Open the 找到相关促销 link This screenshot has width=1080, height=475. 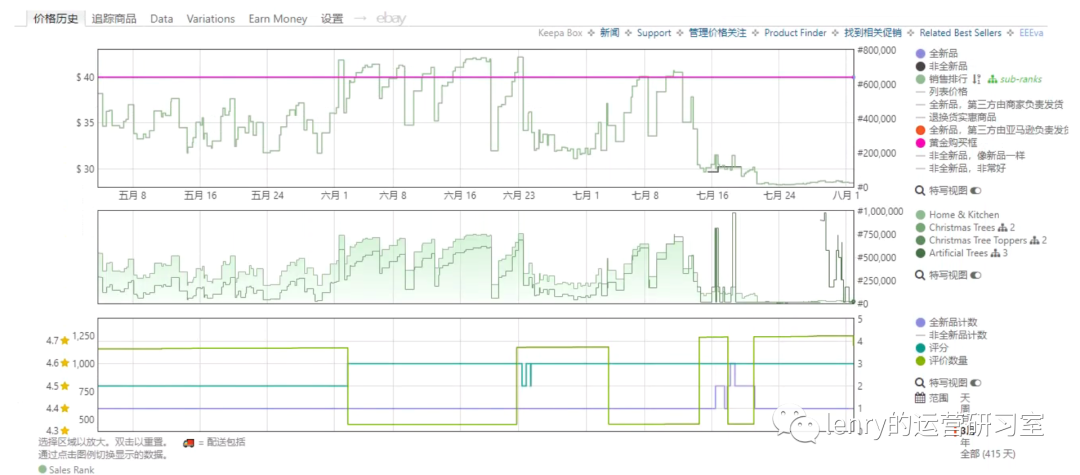point(873,33)
